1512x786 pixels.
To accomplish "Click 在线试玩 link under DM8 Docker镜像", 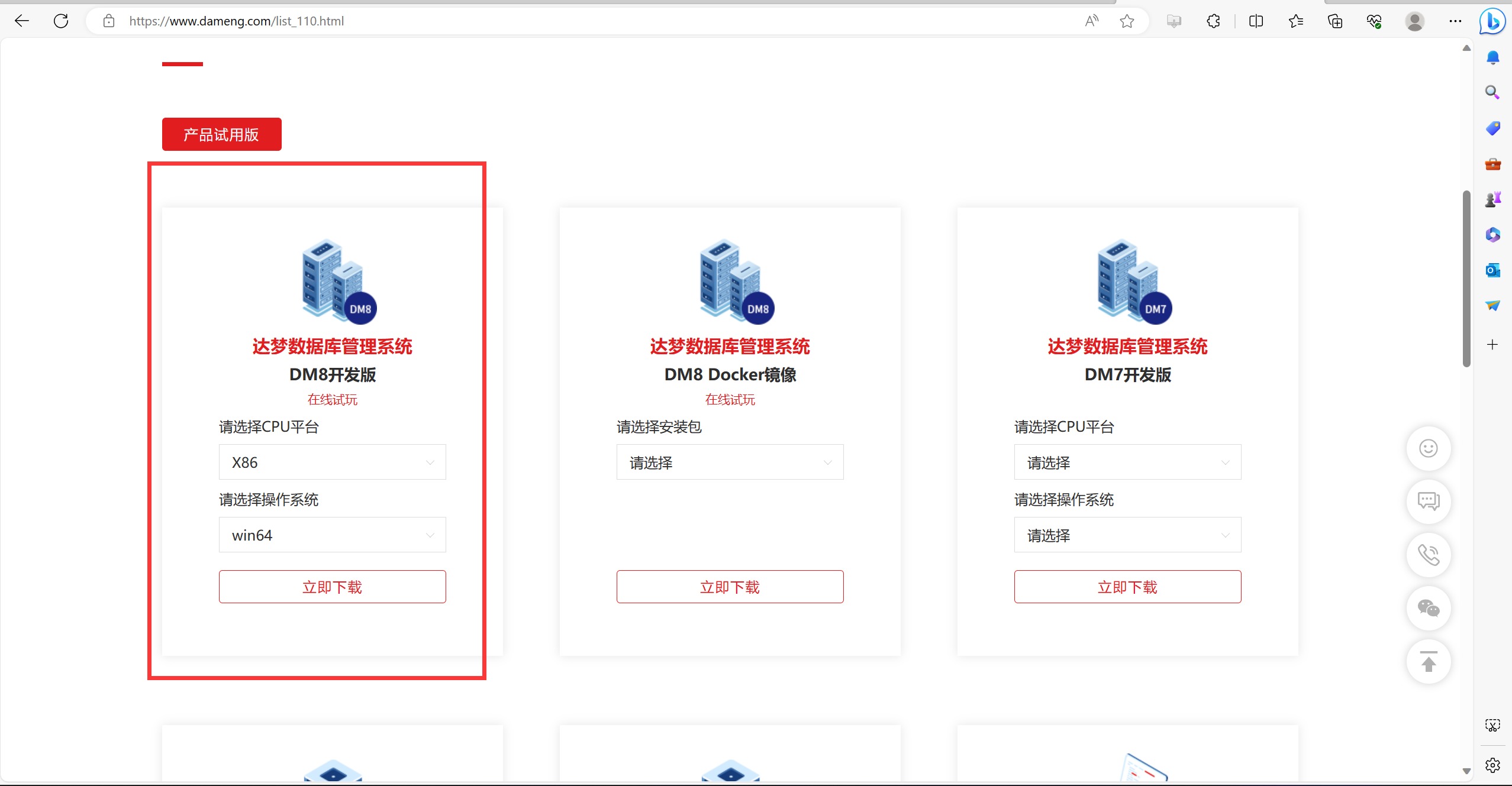I will 730,400.
